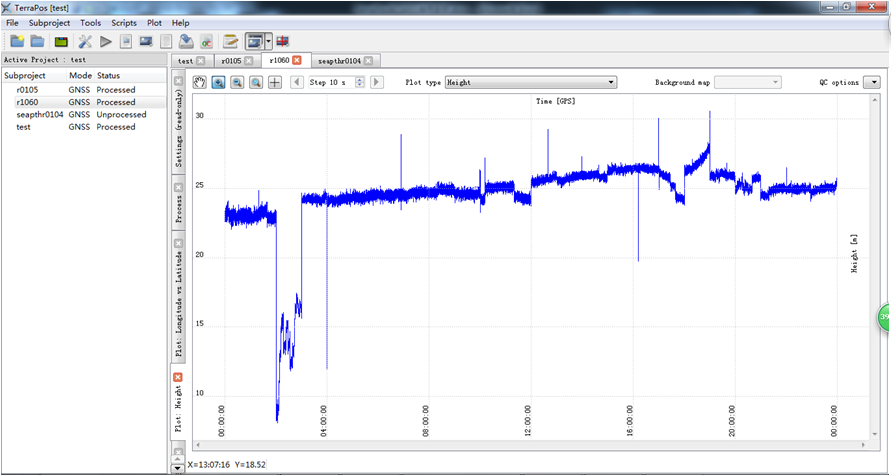Switch to the seapthr0104 tab

tap(341, 61)
